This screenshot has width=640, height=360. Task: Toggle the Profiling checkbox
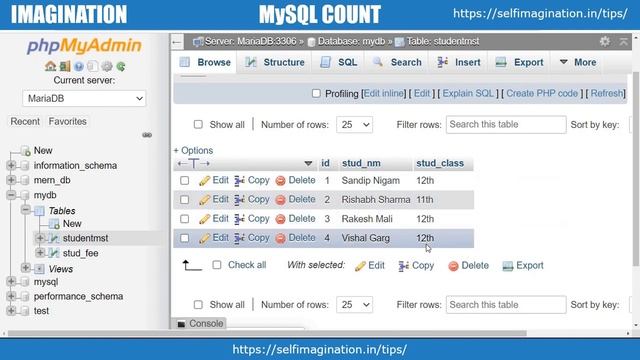(316, 93)
